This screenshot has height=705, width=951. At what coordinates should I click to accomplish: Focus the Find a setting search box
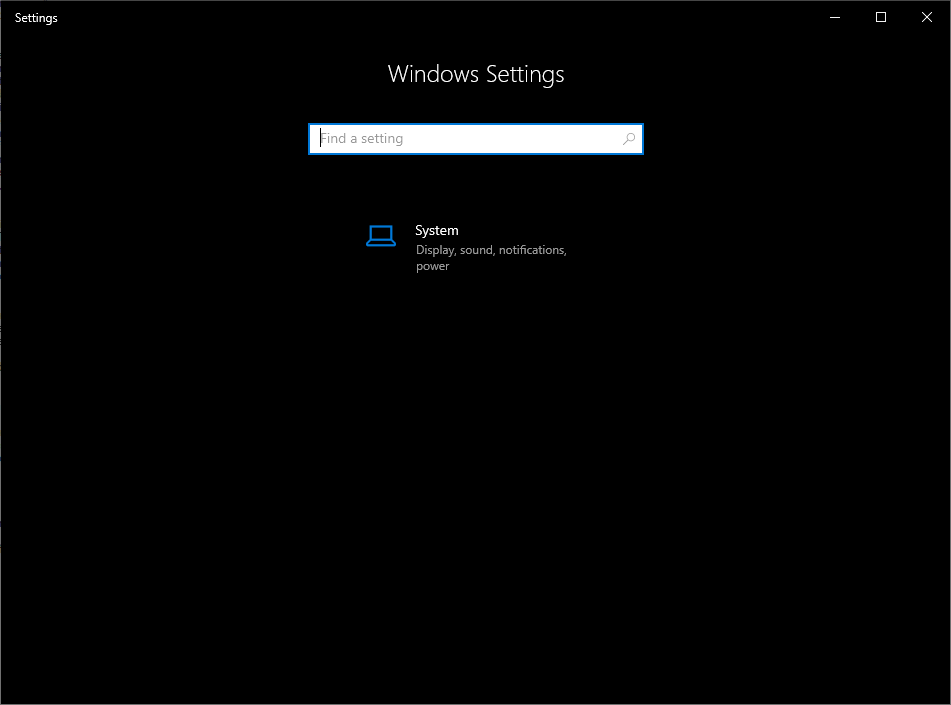click(x=476, y=139)
